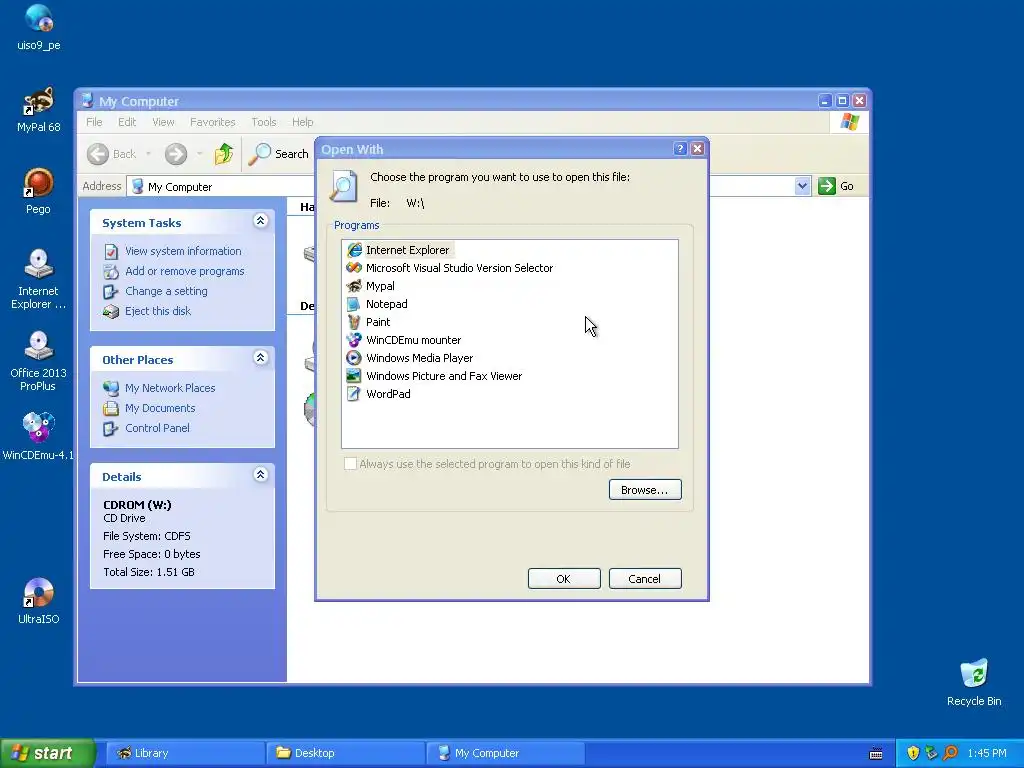Click Add or remove programs link
This screenshot has height=768, width=1024.
click(185, 271)
